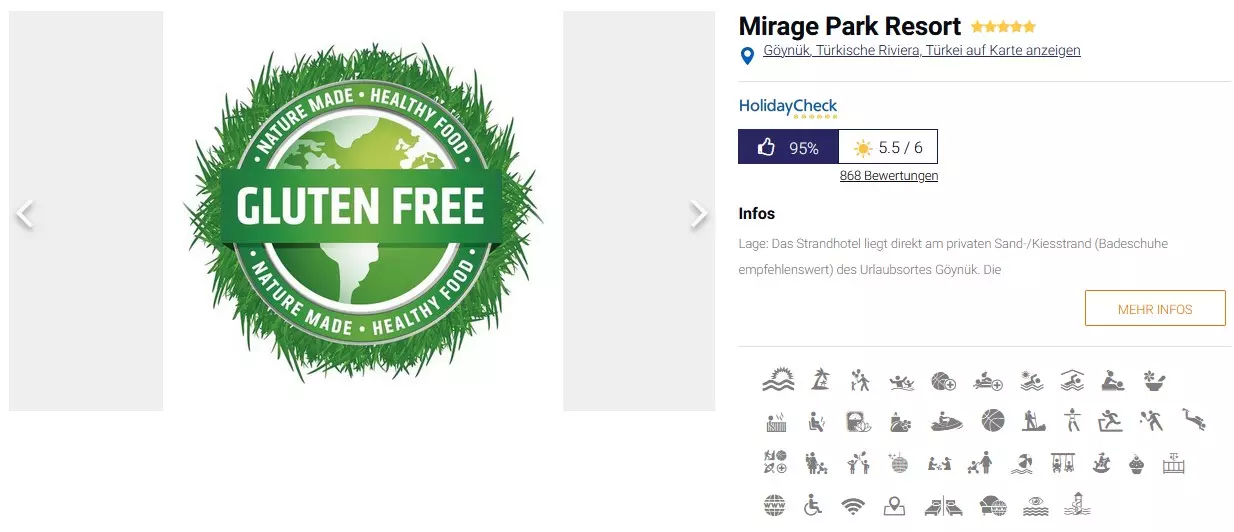Go back to the previous hotel photo
The height and width of the screenshot is (532, 1234).
pyautogui.click(x=25, y=214)
